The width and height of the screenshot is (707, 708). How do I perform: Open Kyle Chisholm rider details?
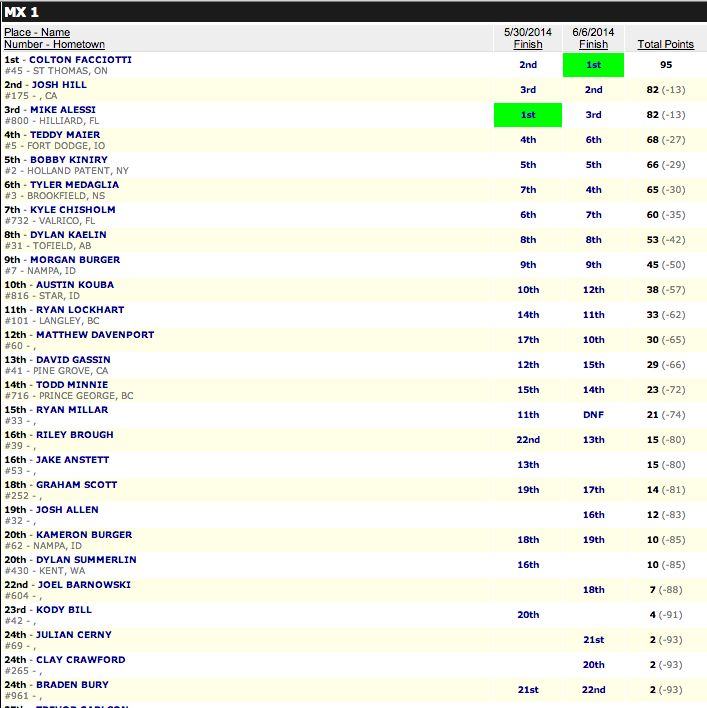click(73, 210)
